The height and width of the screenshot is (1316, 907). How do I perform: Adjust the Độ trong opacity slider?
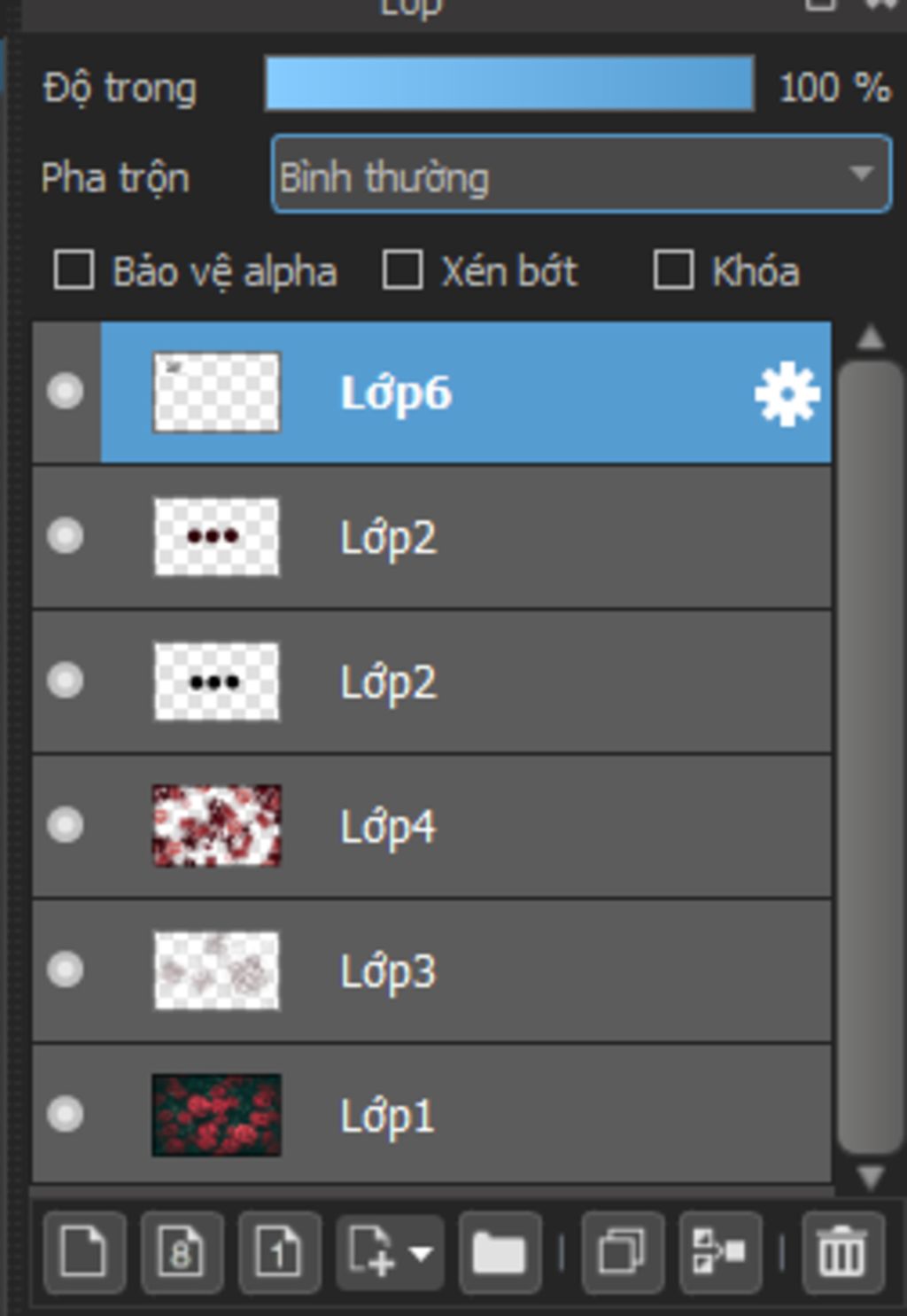pos(509,85)
